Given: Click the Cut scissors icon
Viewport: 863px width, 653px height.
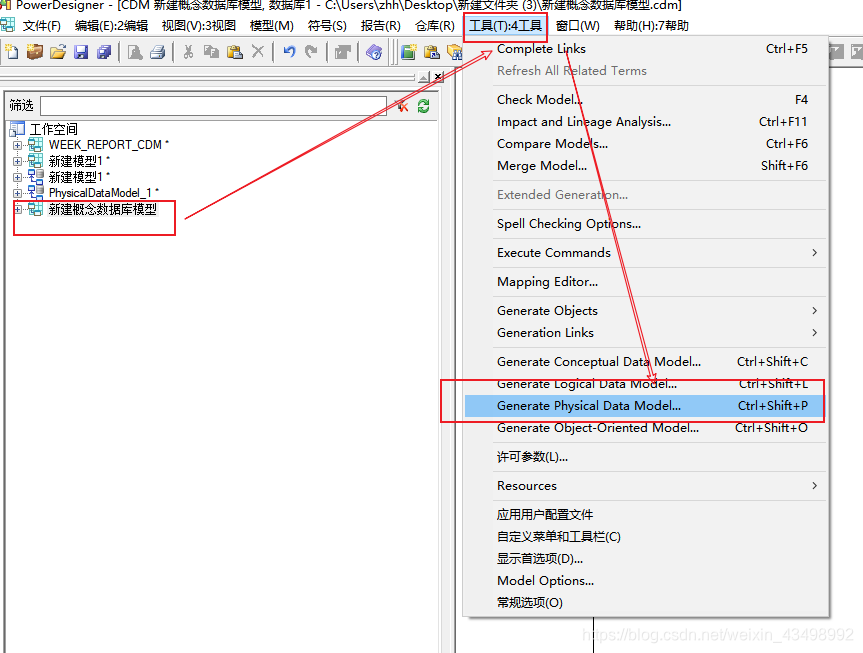Looking at the screenshot, I should click(188, 52).
